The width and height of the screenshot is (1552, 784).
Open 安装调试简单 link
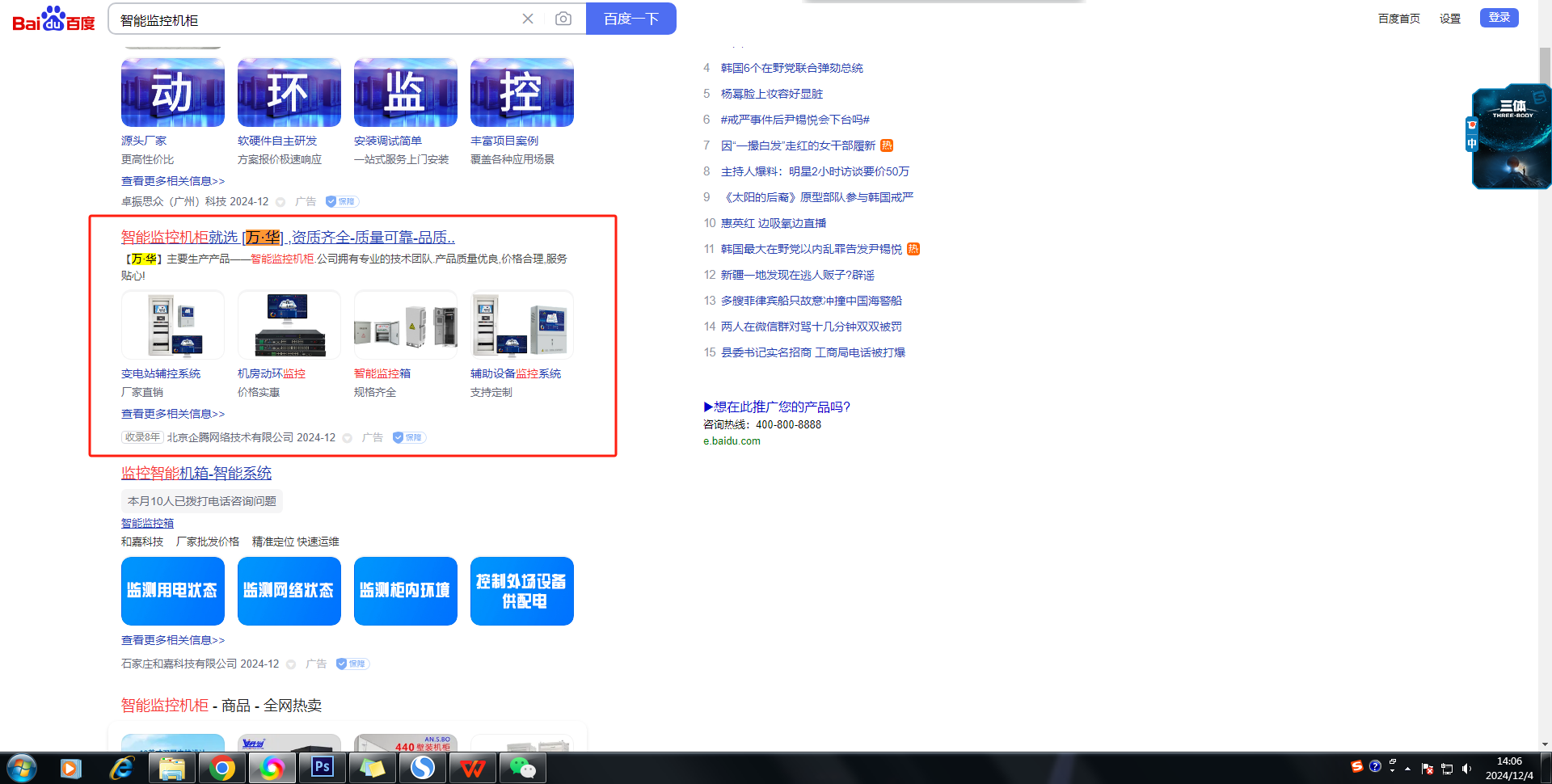(388, 141)
